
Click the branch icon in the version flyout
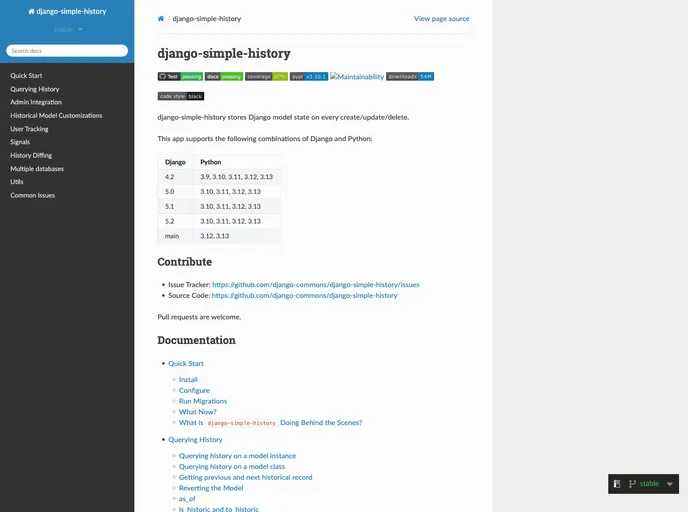[x=632, y=484]
